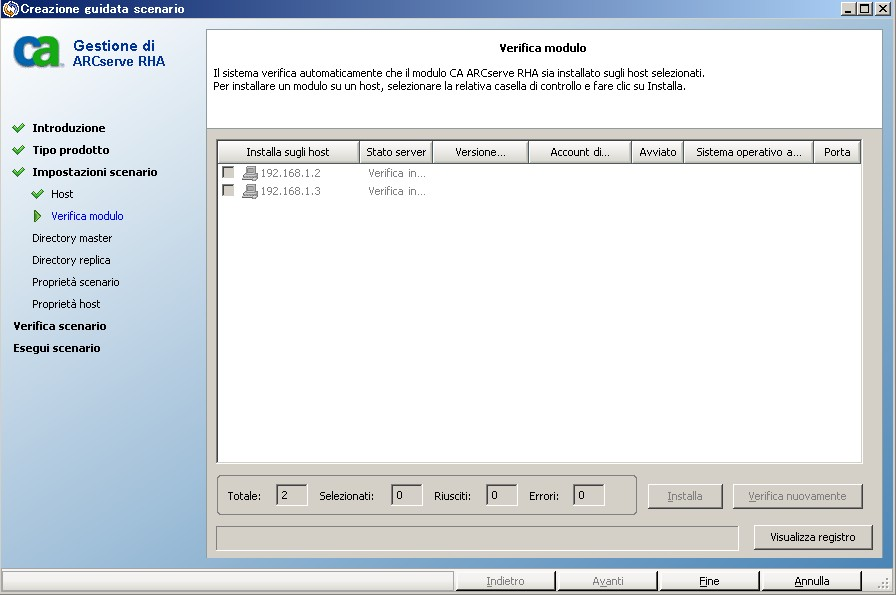Enable the checkbox for host 192.168.1.2

point(229,172)
